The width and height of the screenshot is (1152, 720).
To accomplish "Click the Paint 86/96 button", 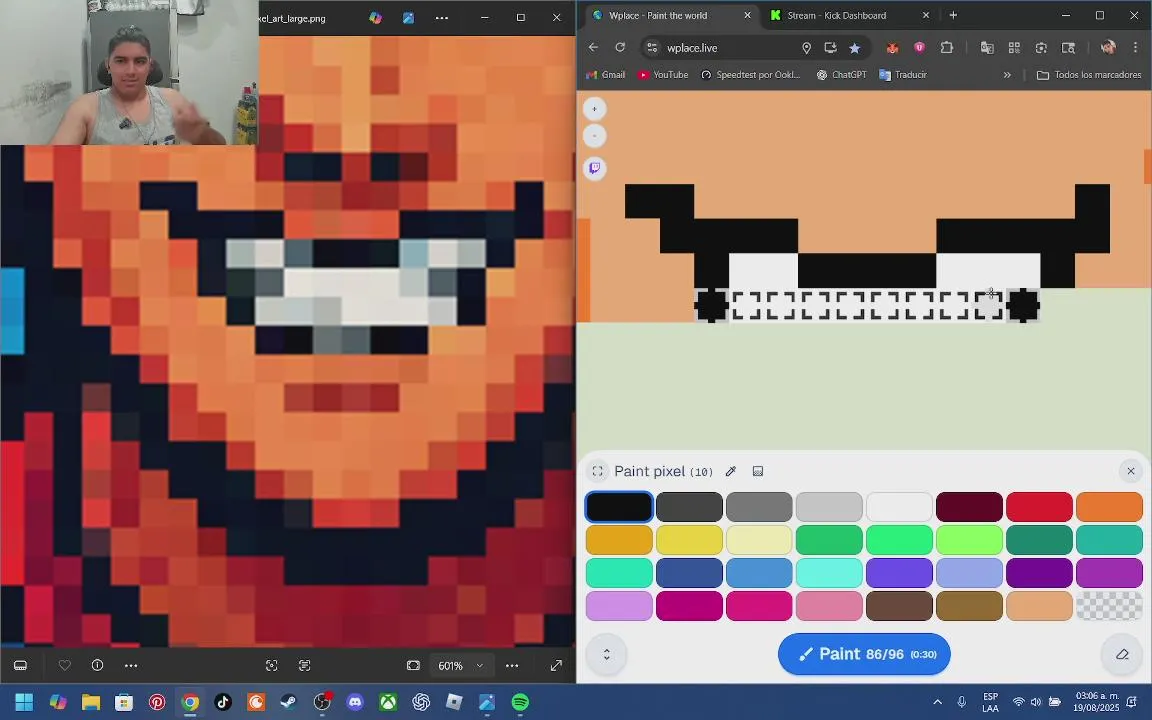I will (x=864, y=654).
